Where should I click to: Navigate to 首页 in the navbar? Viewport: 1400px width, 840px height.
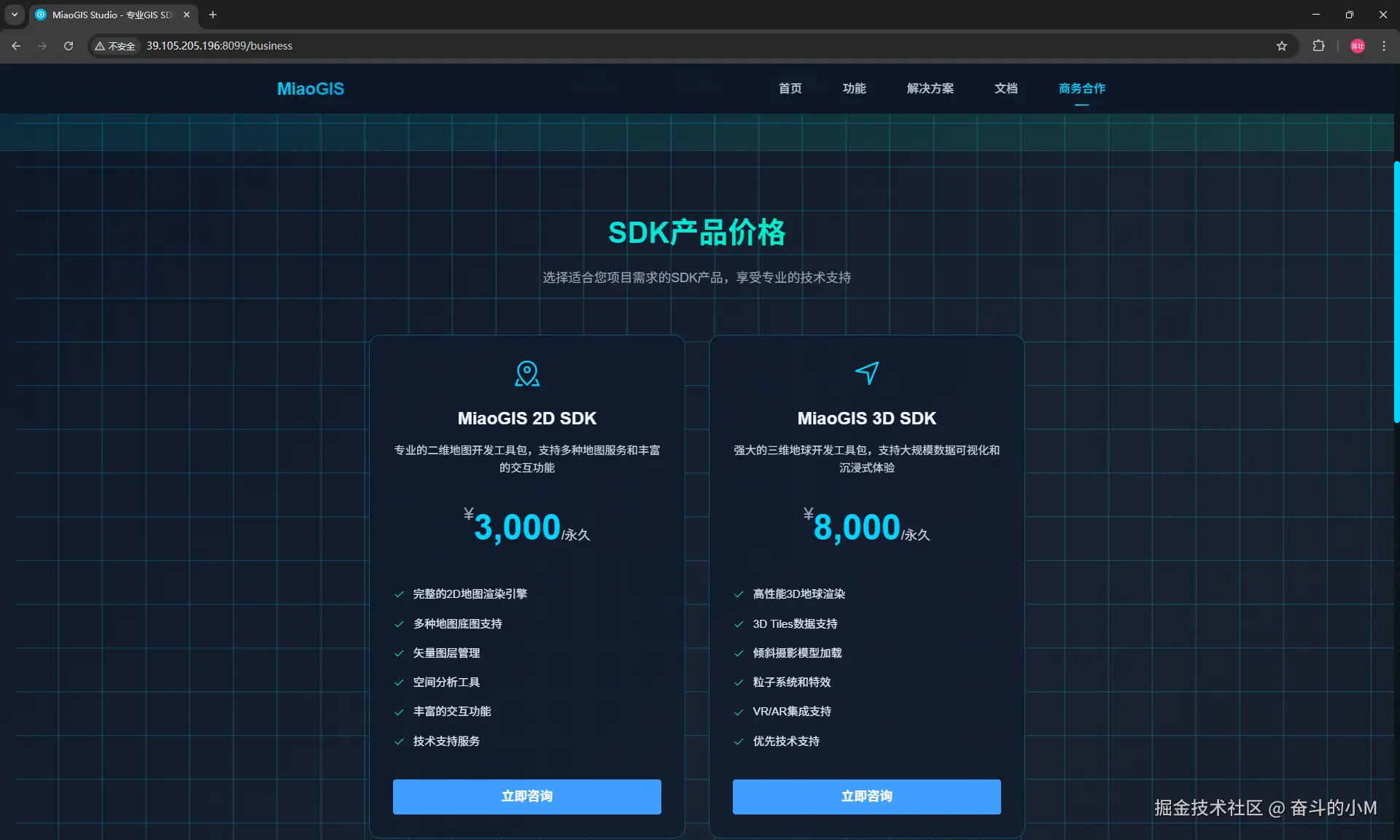(790, 88)
